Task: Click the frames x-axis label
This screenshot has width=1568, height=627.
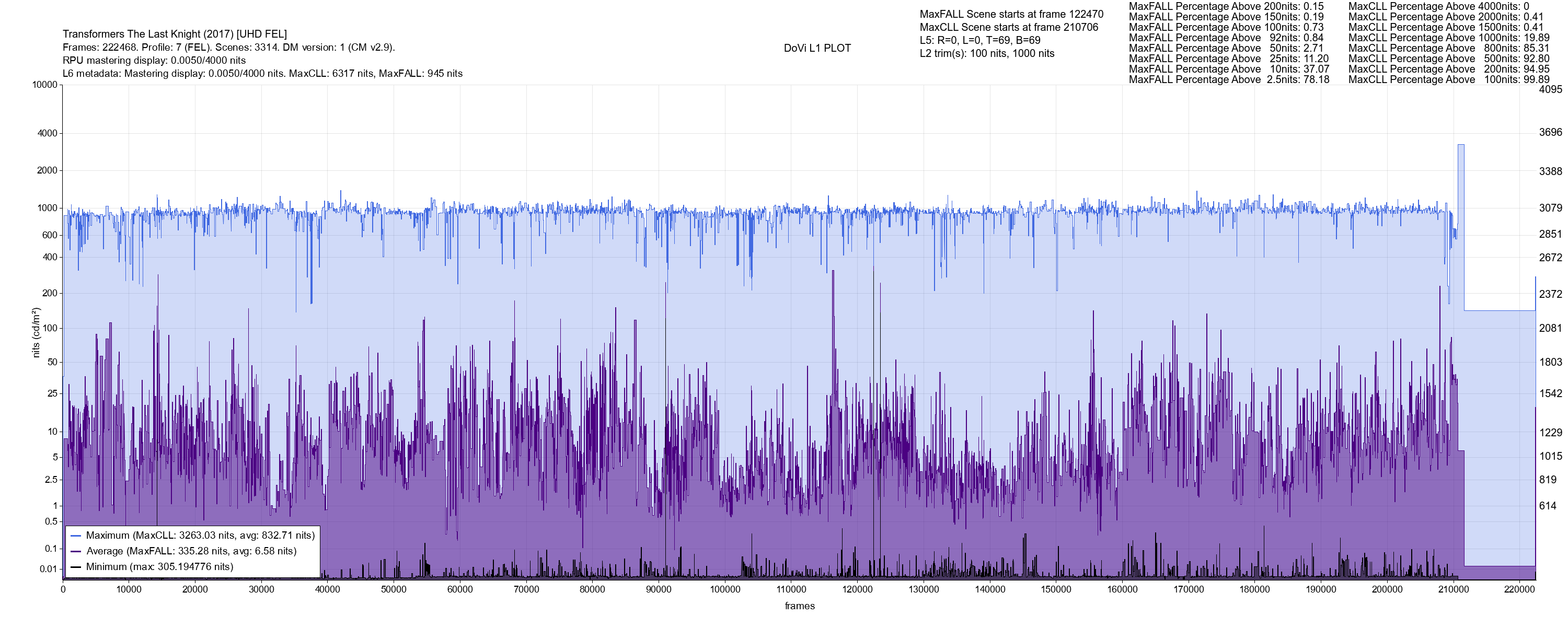Action: [x=799, y=606]
